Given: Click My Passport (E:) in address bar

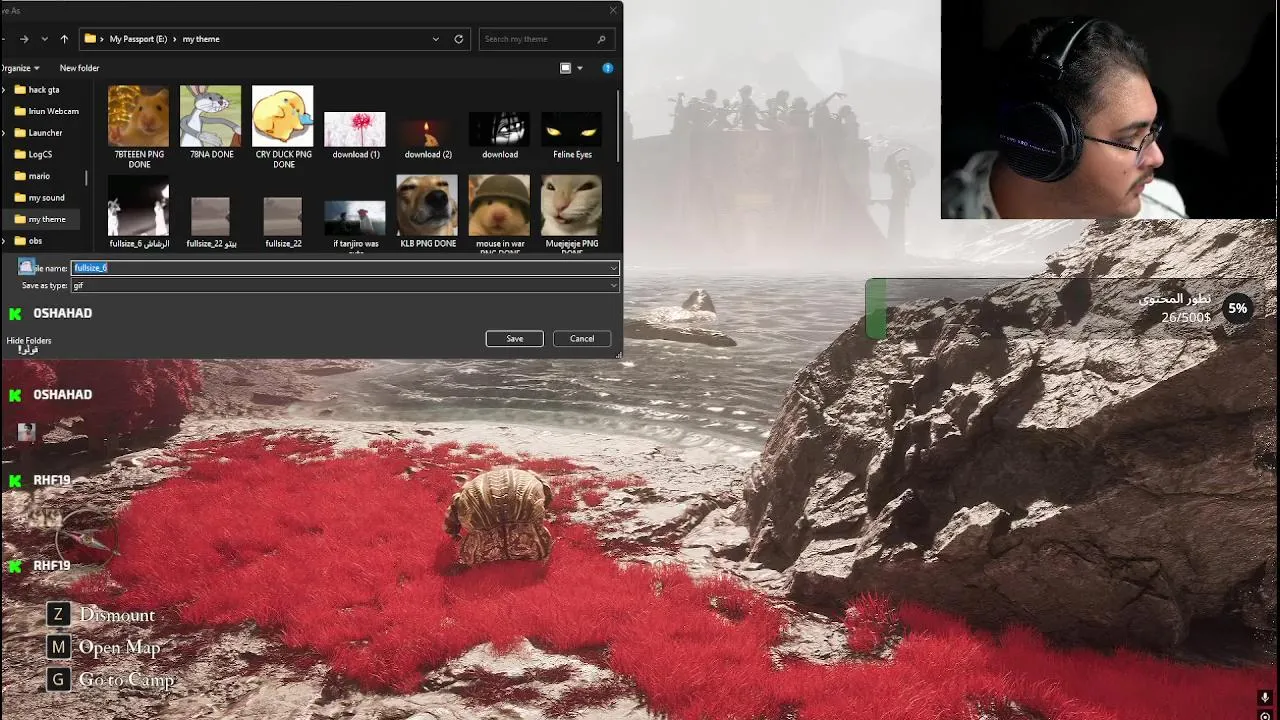Looking at the screenshot, I should coord(138,39).
